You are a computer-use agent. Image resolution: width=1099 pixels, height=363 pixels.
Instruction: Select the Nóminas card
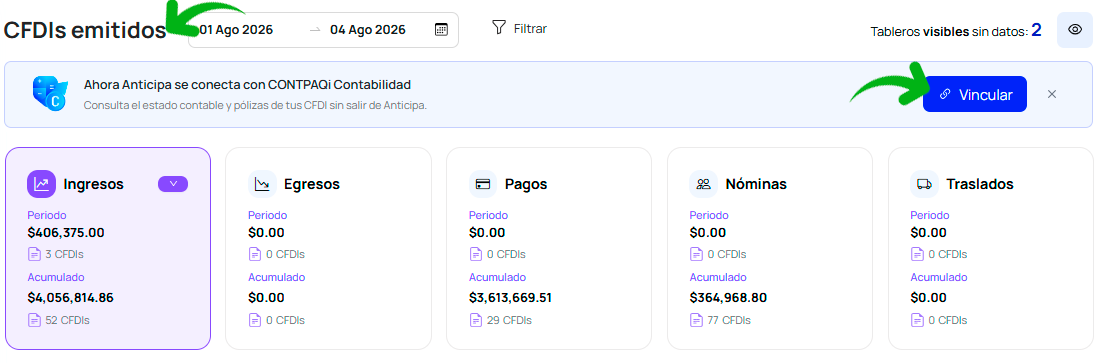point(770,248)
